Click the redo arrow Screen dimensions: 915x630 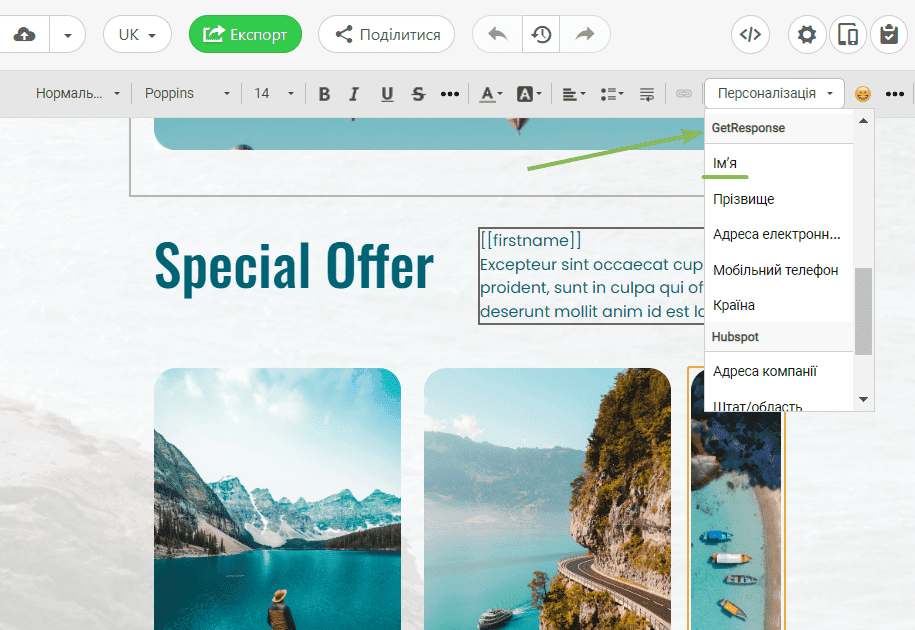click(x=585, y=35)
